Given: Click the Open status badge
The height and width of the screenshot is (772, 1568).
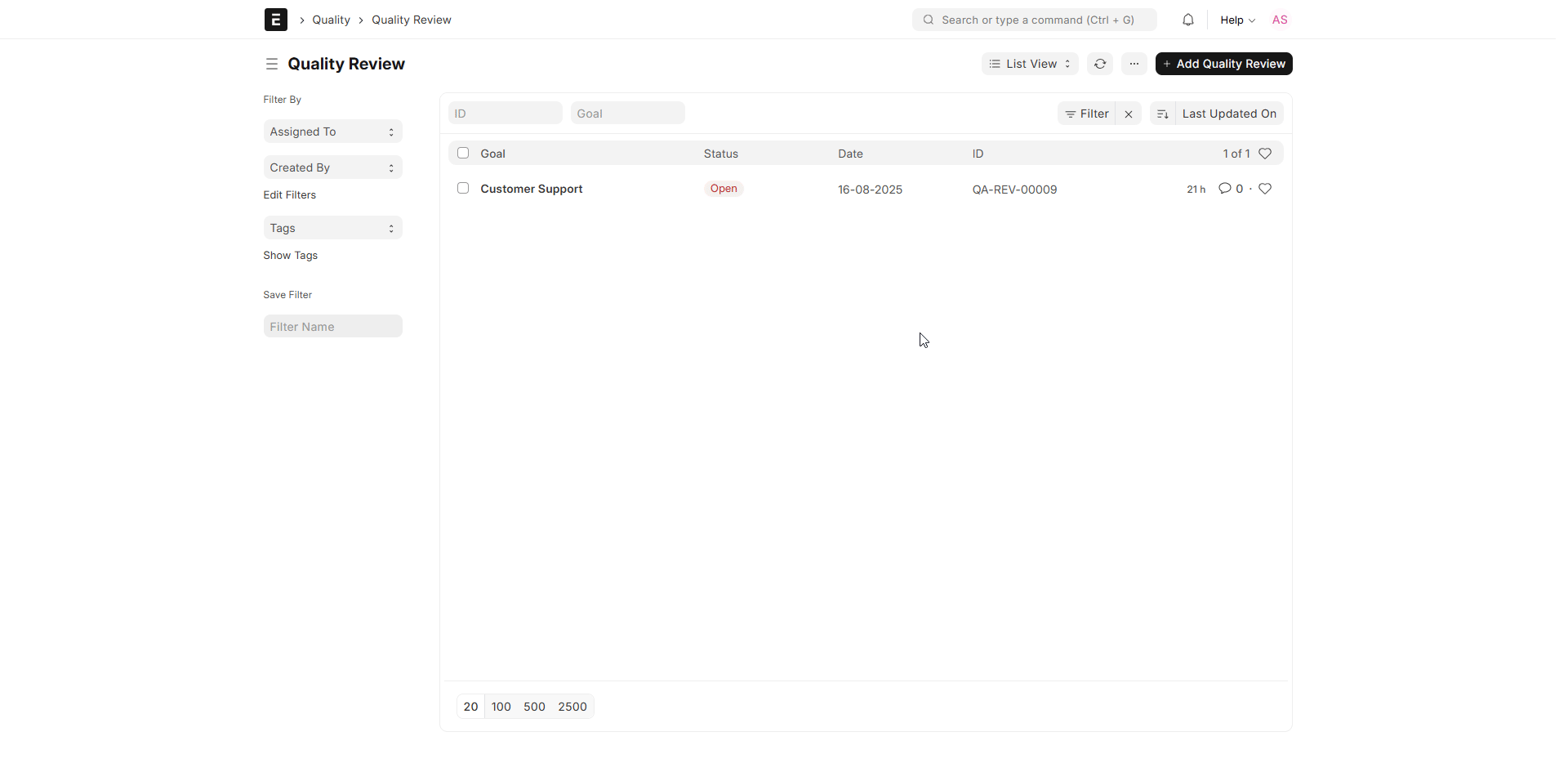Looking at the screenshot, I should pyautogui.click(x=724, y=189).
